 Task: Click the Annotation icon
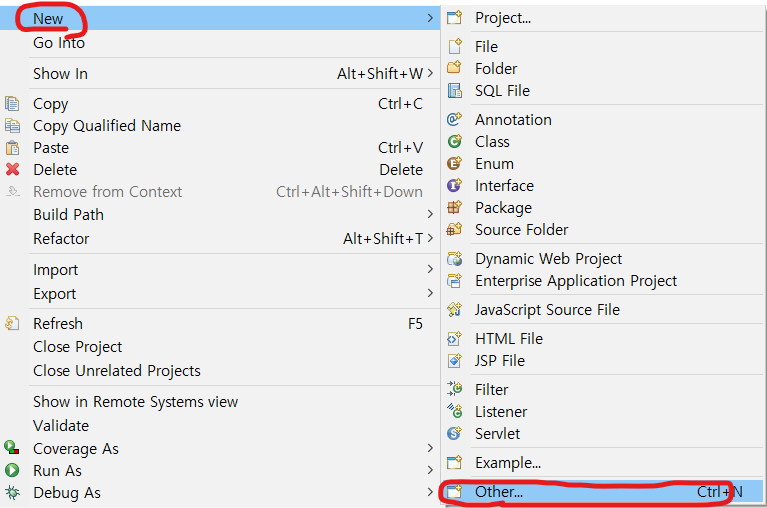pos(454,119)
